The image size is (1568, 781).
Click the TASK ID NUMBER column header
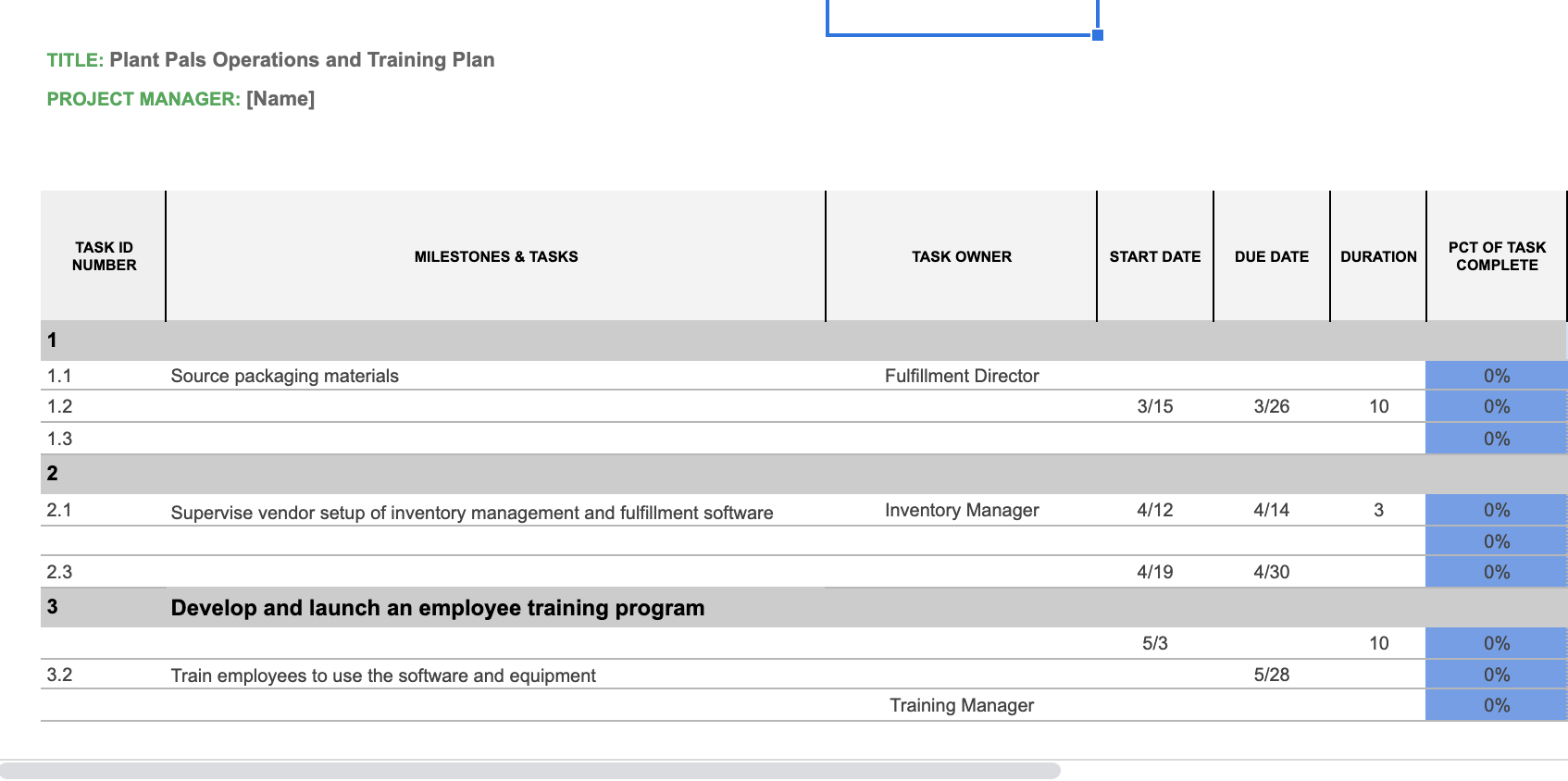(104, 256)
